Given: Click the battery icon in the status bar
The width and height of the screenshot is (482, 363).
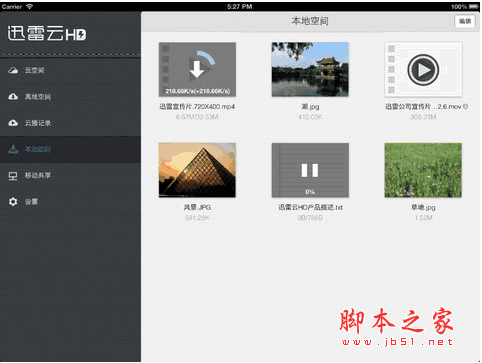Looking at the screenshot, I should [x=474, y=6].
